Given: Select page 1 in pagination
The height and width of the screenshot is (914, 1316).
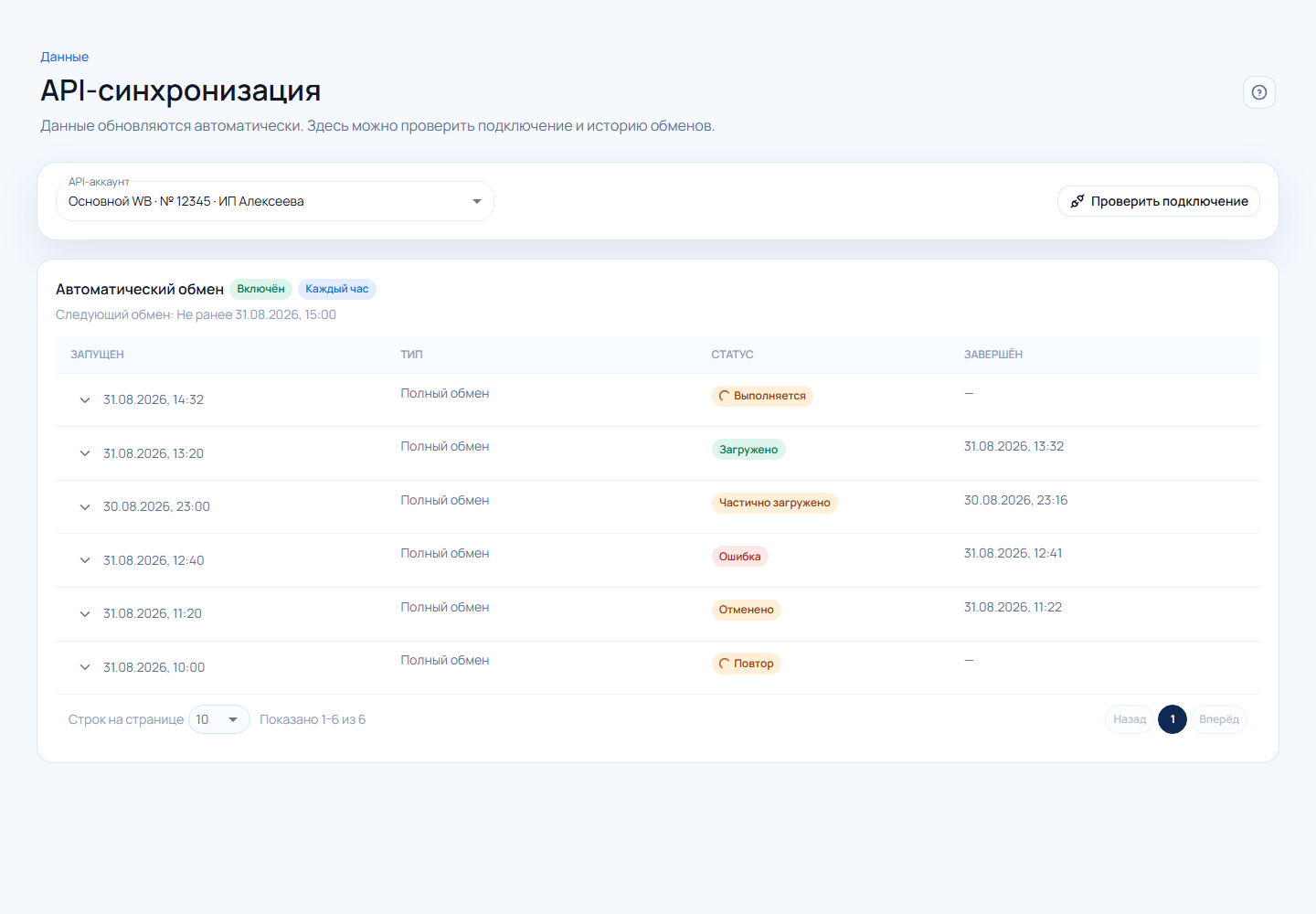Looking at the screenshot, I should 1173,719.
